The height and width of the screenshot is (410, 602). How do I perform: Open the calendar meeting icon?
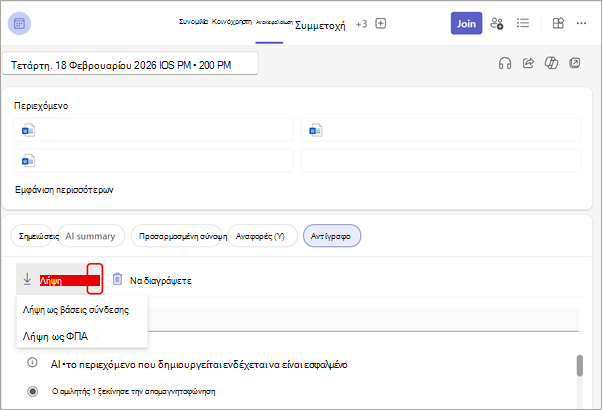click(19, 23)
